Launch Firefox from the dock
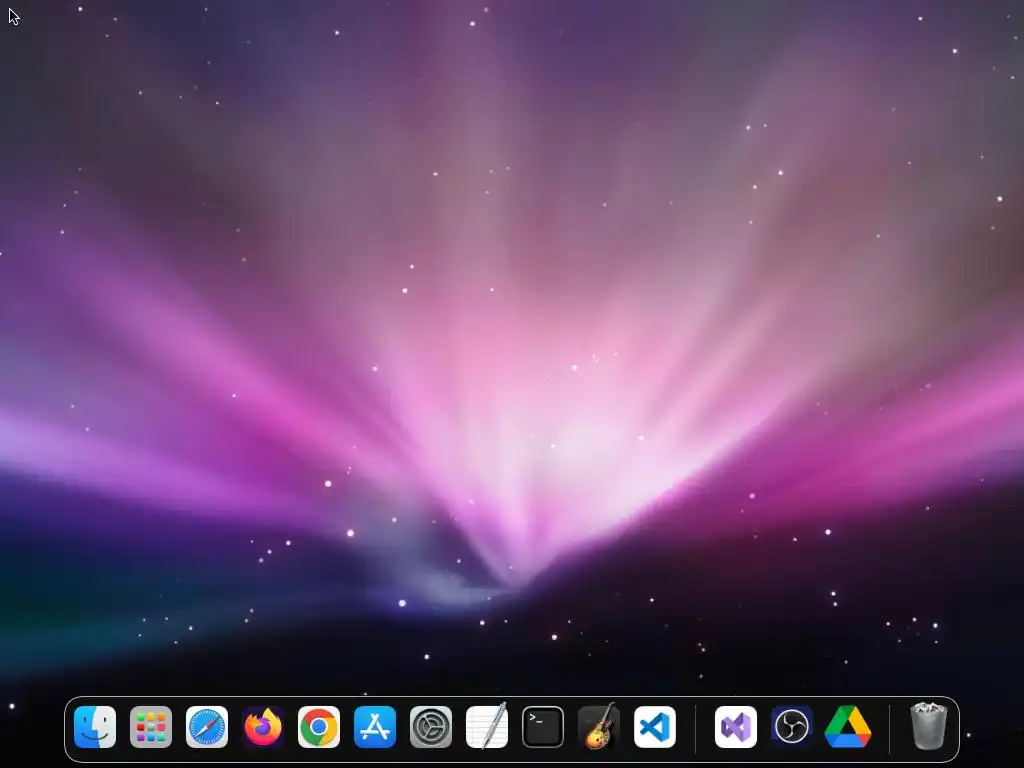Image resolution: width=1024 pixels, height=768 pixels. click(x=263, y=727)
